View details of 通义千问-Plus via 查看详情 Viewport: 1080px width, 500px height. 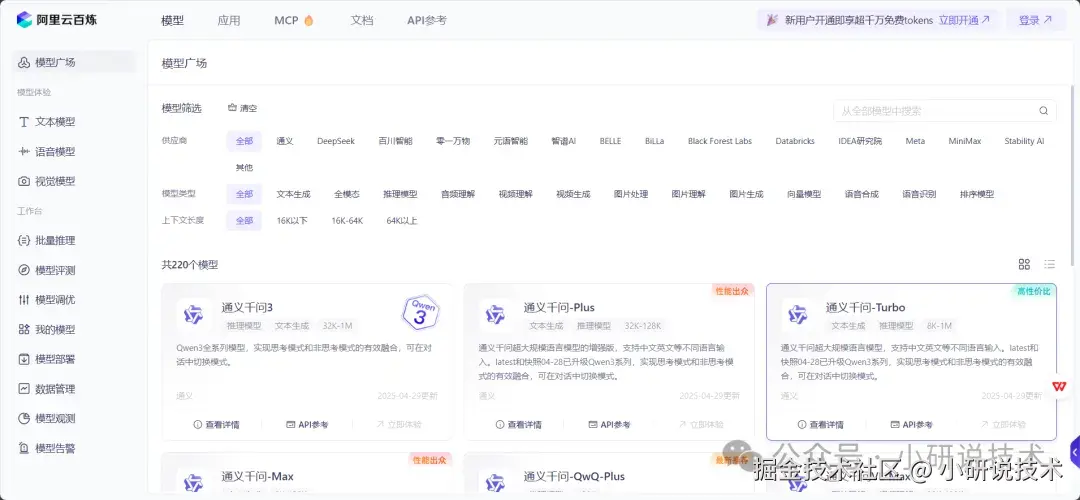(x=519, y=424)
